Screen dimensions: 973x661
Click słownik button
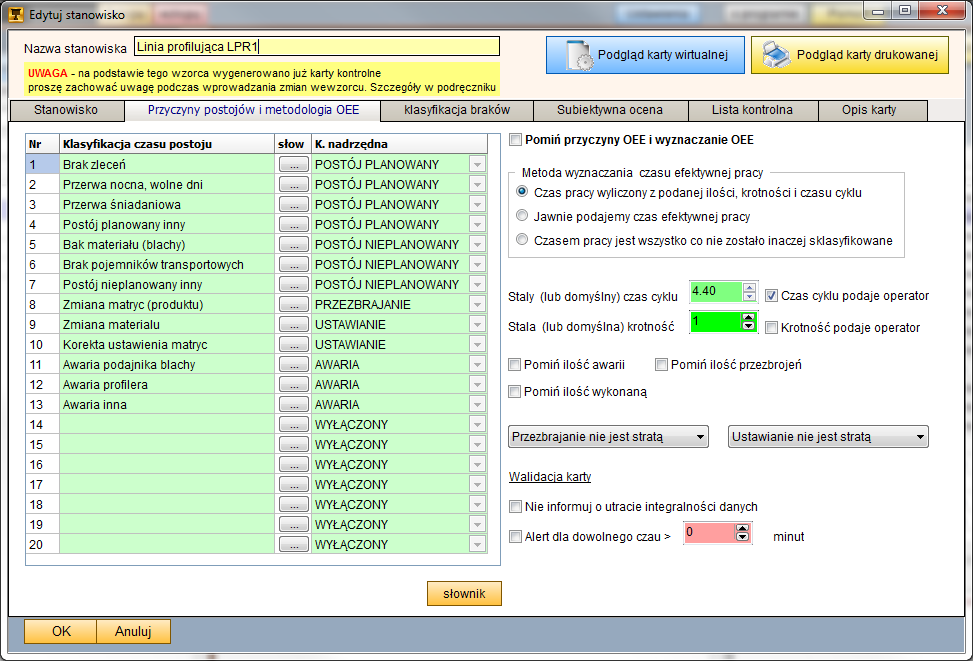tap(464, 593)
